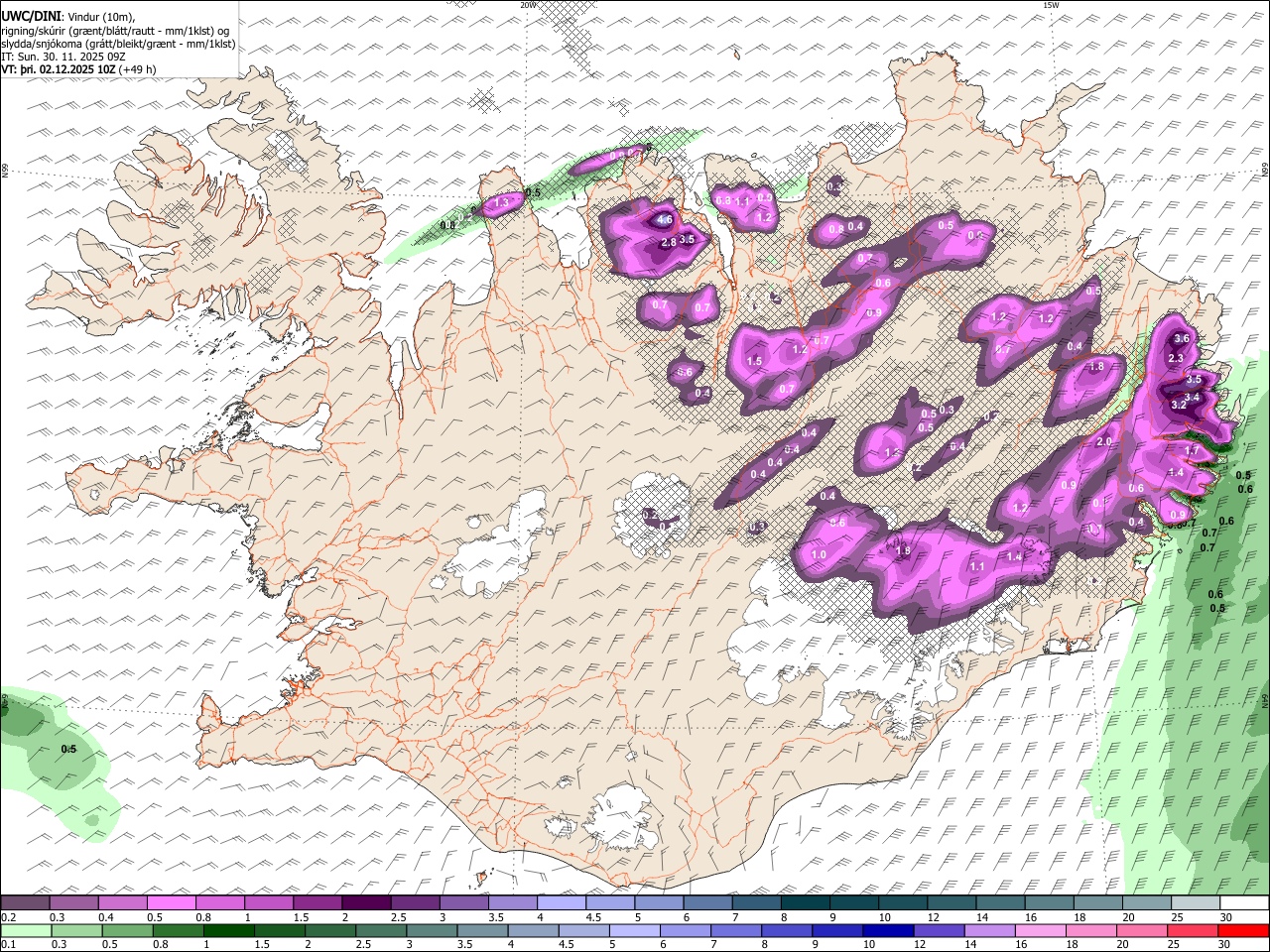Click the 'slydda/snjókoma' legend description line

pos(118,44)
